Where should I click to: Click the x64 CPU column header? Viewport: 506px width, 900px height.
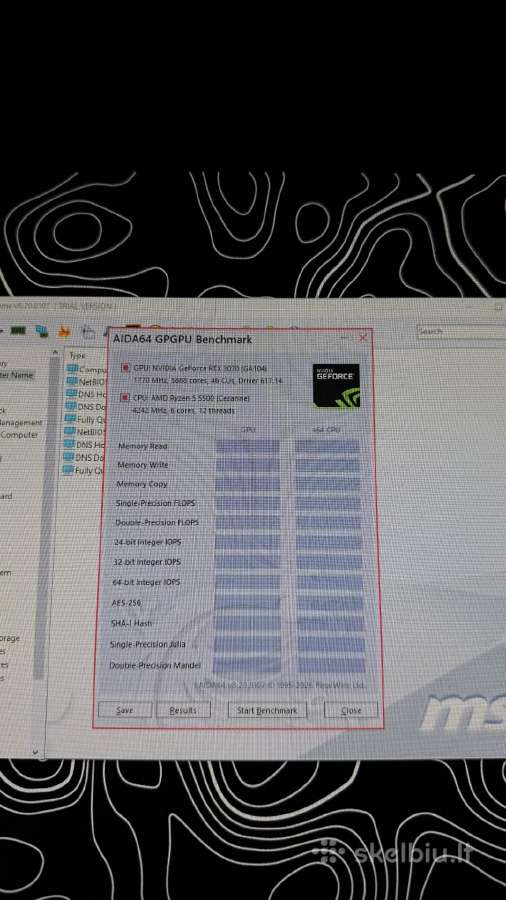pos(327,429)
